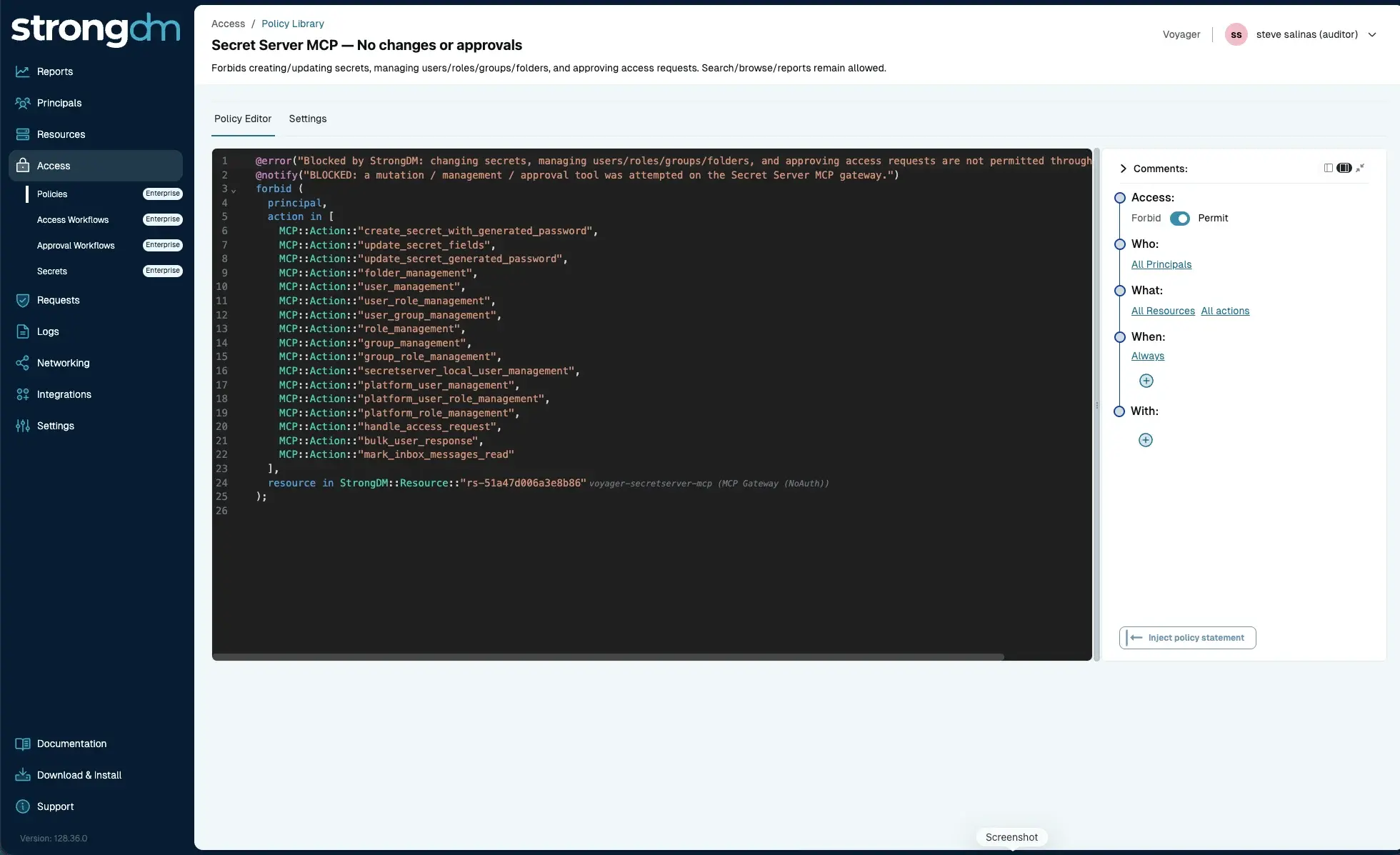Open Settings in the left sidebar
This screenshot has width=1400, height=855.
pyautogui.click(x=55, y=426)
